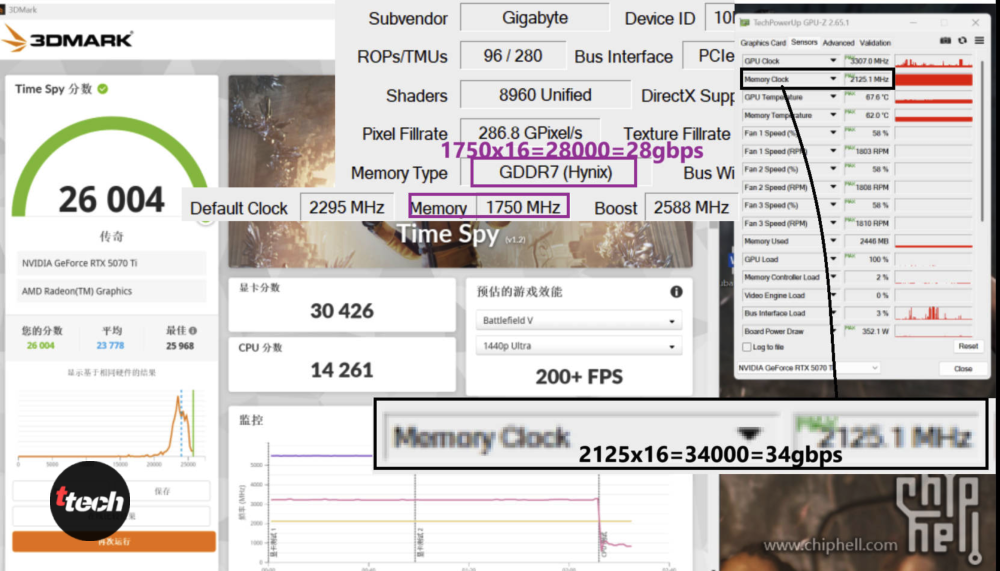Click the GPU-Z screenshot camera icon
The height and width of the screenshot is (571, 1000).
click(x=945, y=42)
